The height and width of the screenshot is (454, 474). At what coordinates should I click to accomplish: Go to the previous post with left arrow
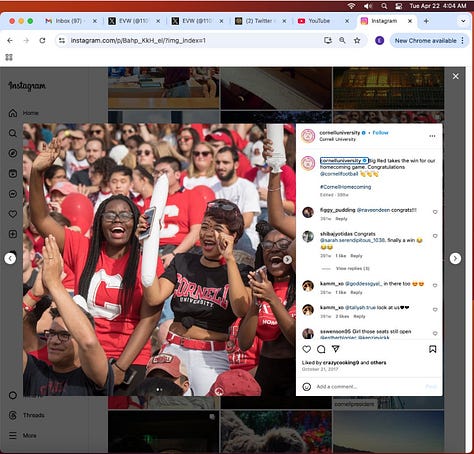10,258
